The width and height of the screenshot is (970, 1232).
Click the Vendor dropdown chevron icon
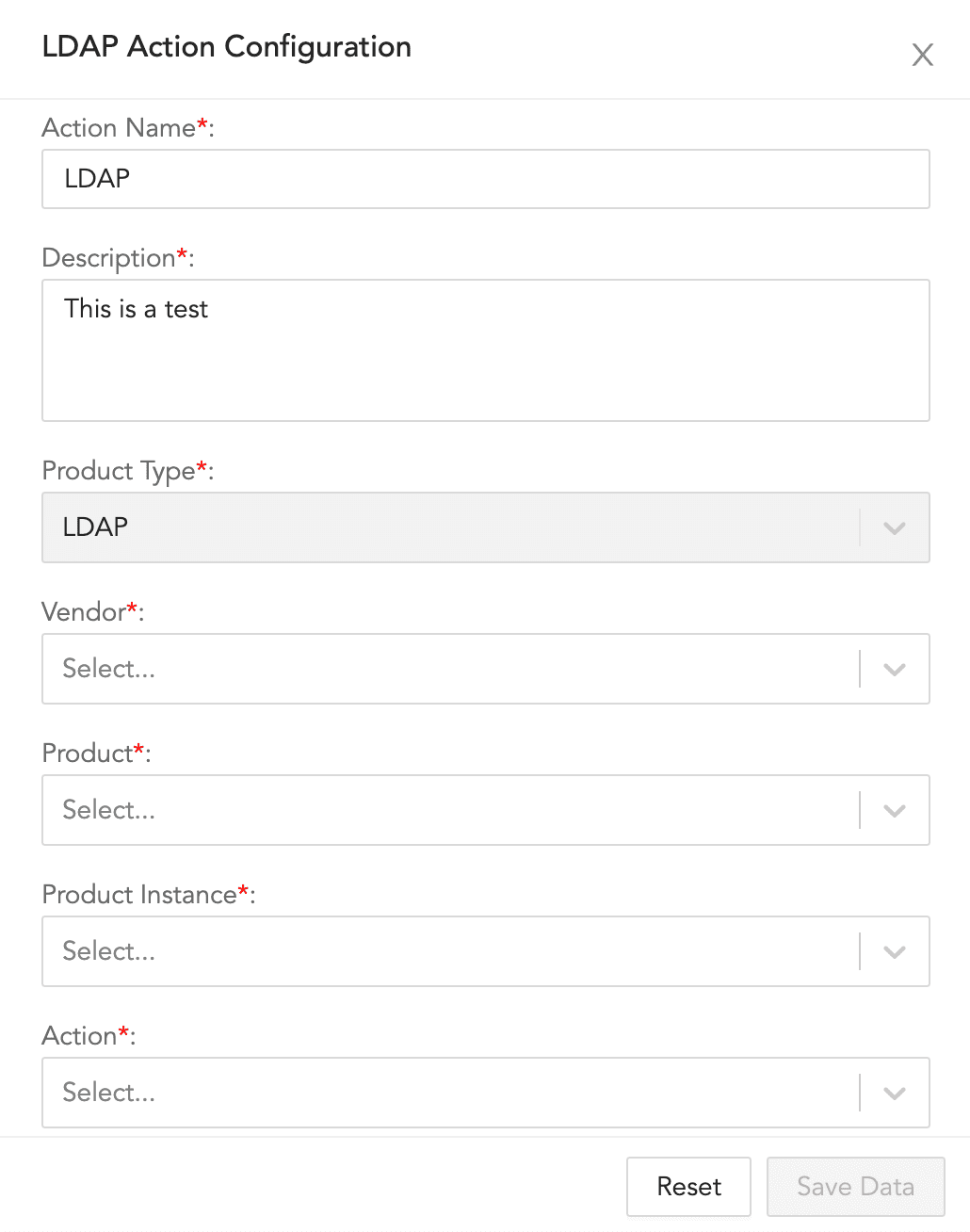coord(894,669)
